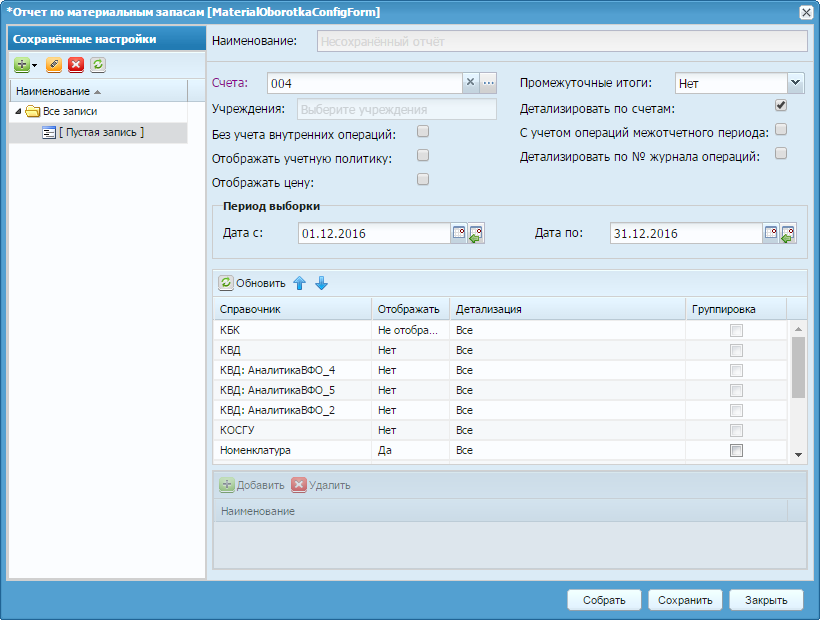Click the disabled Добавить button
Viewport: 820px width, 620px height.
[252, 485]
